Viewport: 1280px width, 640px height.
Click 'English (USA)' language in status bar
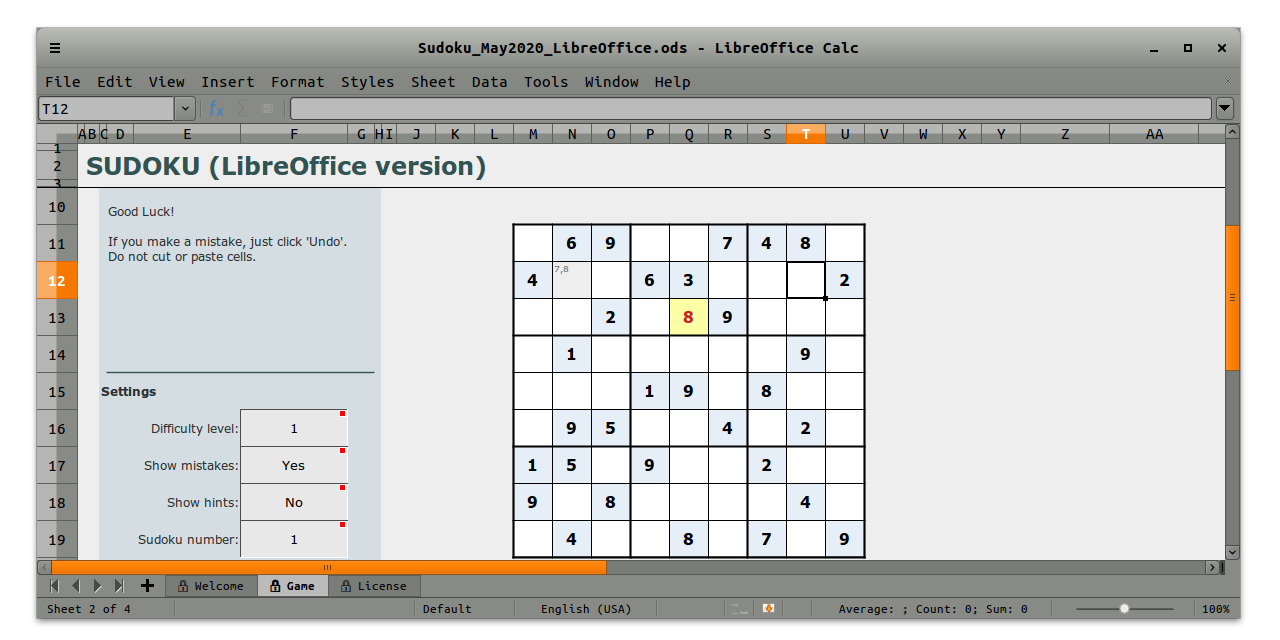point(586,608)
